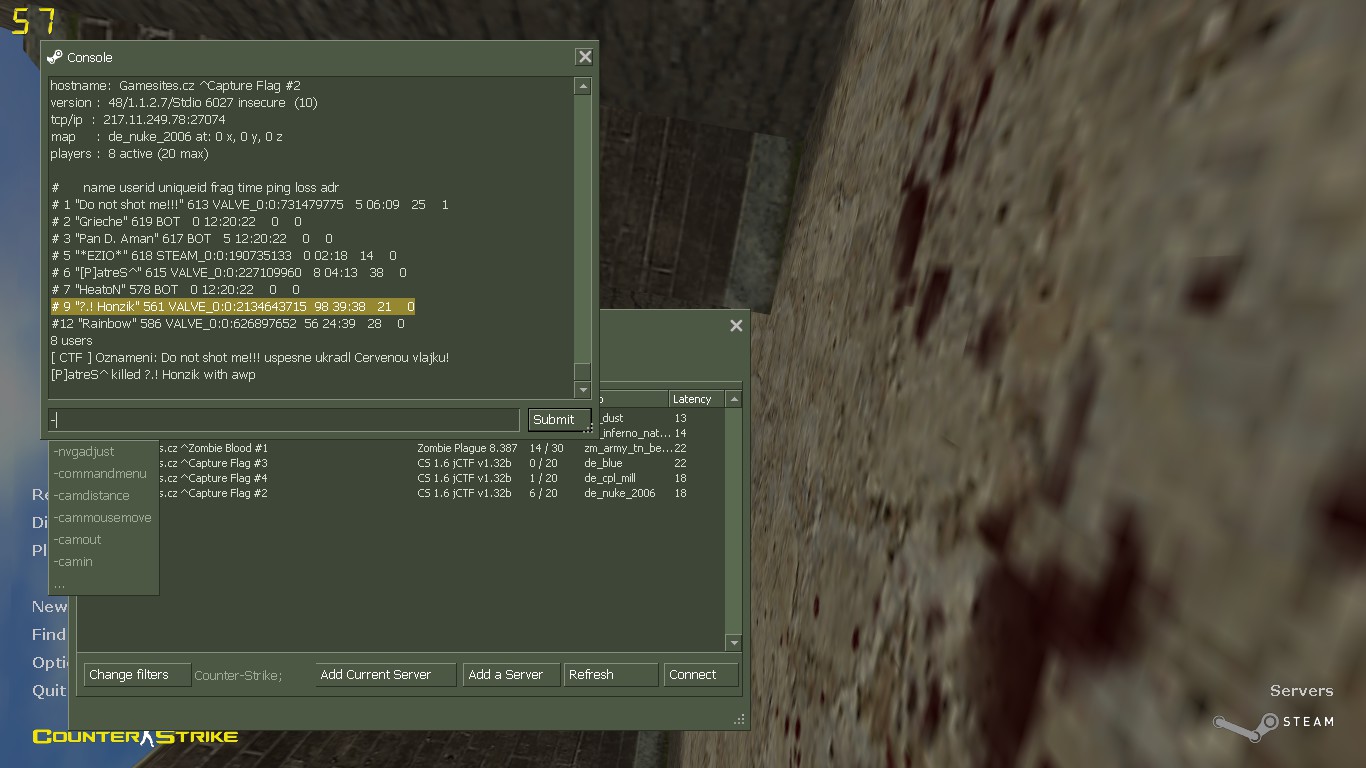
Task: Focus the console command input field
Action: point(283,420)
